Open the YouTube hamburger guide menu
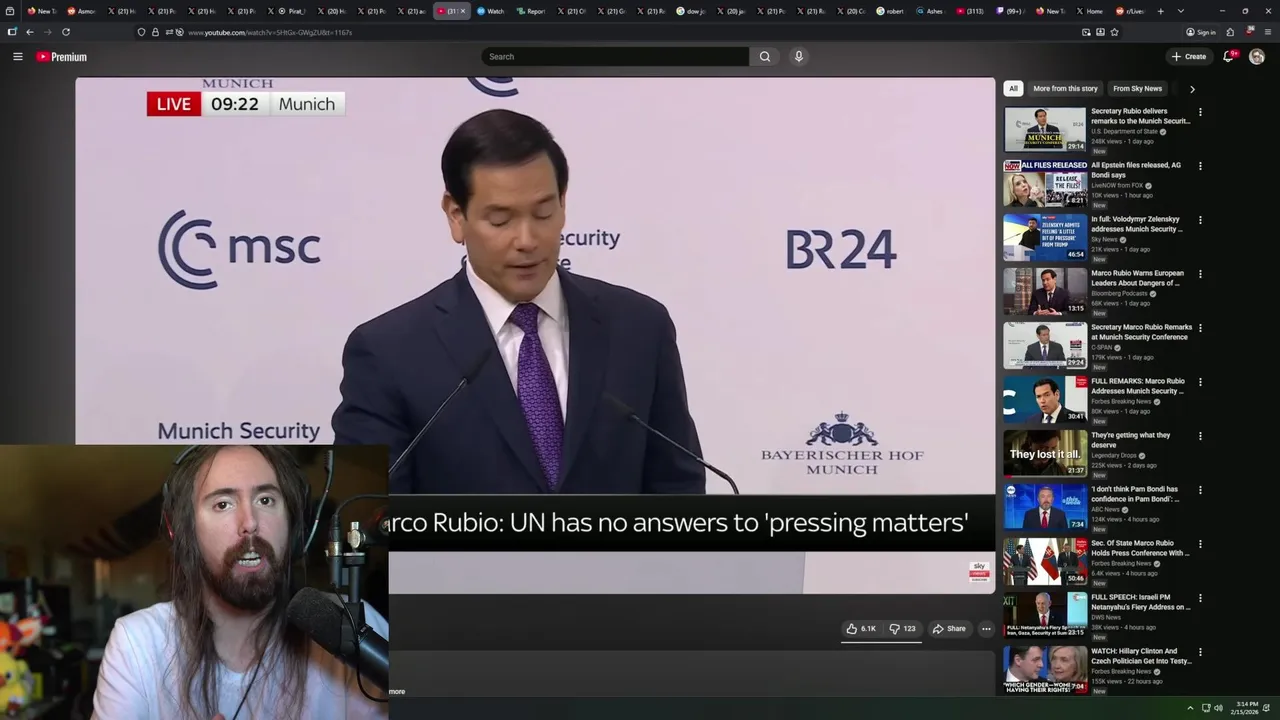 click(x=17, y=57)
